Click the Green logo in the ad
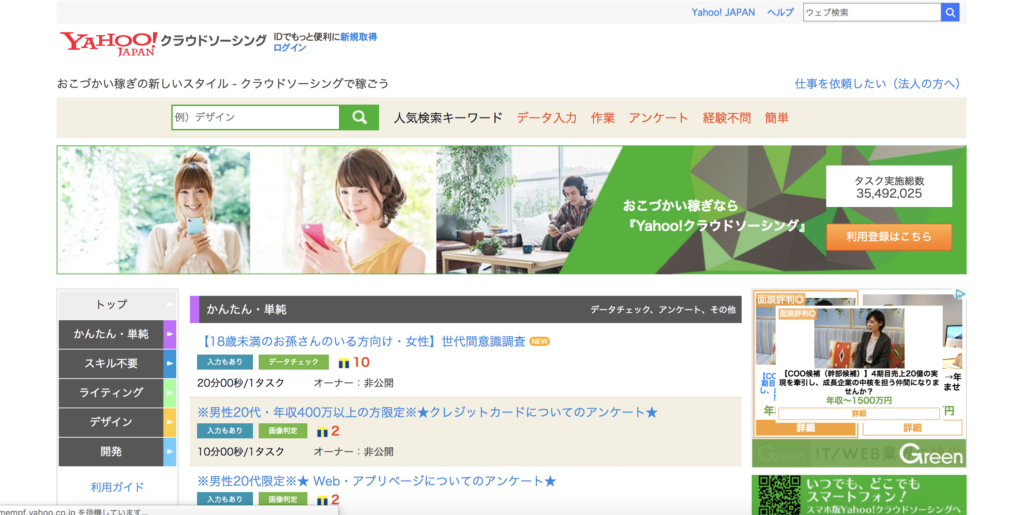This screenshot has height=515, width=1024. click(x=931, y=454)
